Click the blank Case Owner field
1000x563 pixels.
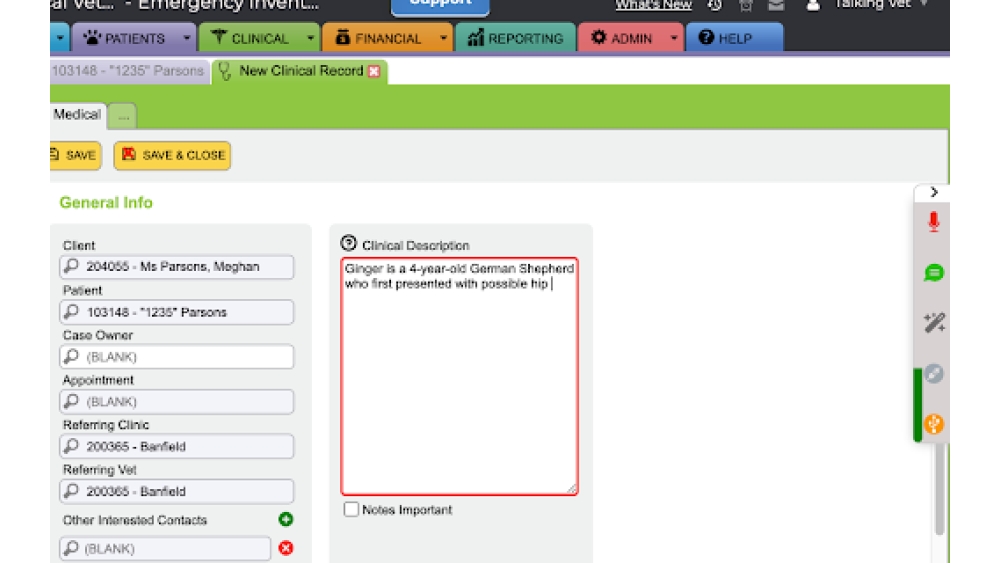(x=177, y=356)
